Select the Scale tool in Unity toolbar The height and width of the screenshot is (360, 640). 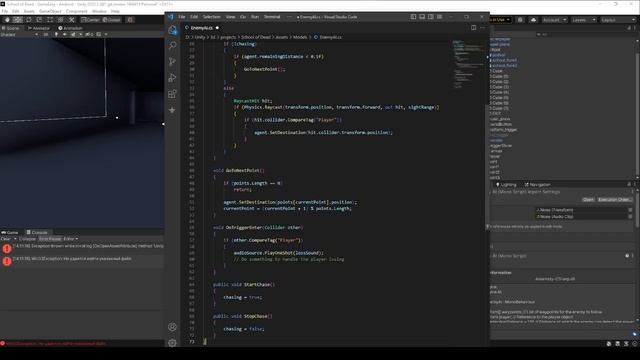click(x=39, y=20)
